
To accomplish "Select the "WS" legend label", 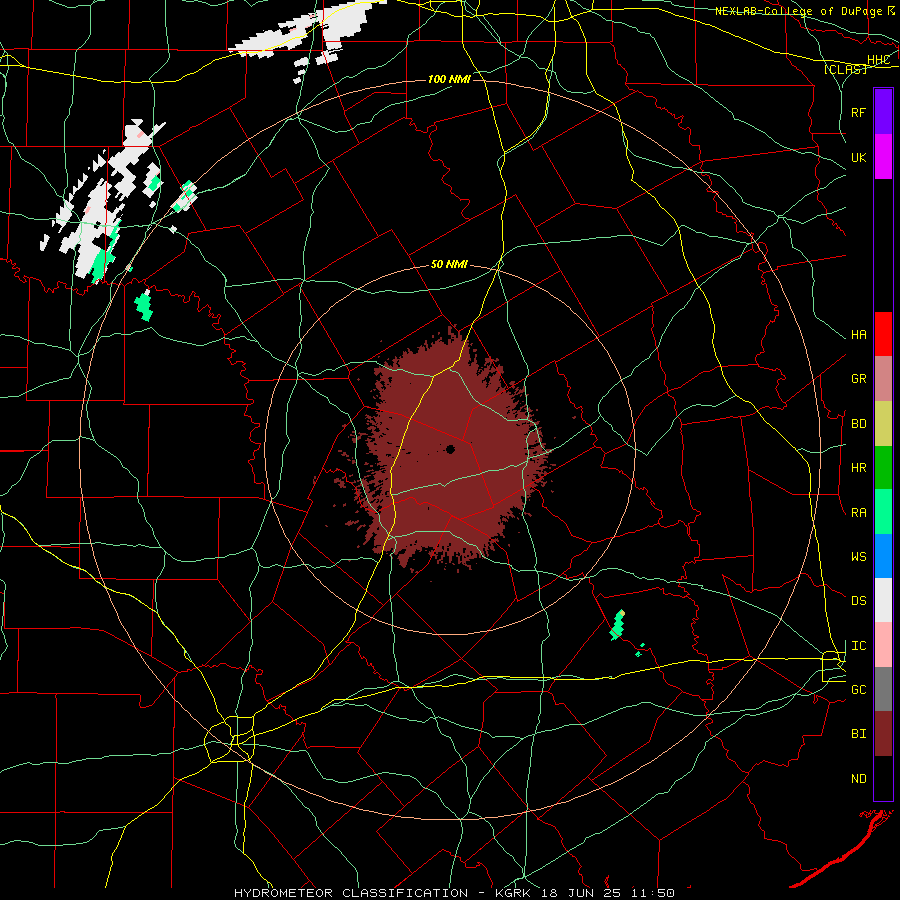I will (858, 557).
